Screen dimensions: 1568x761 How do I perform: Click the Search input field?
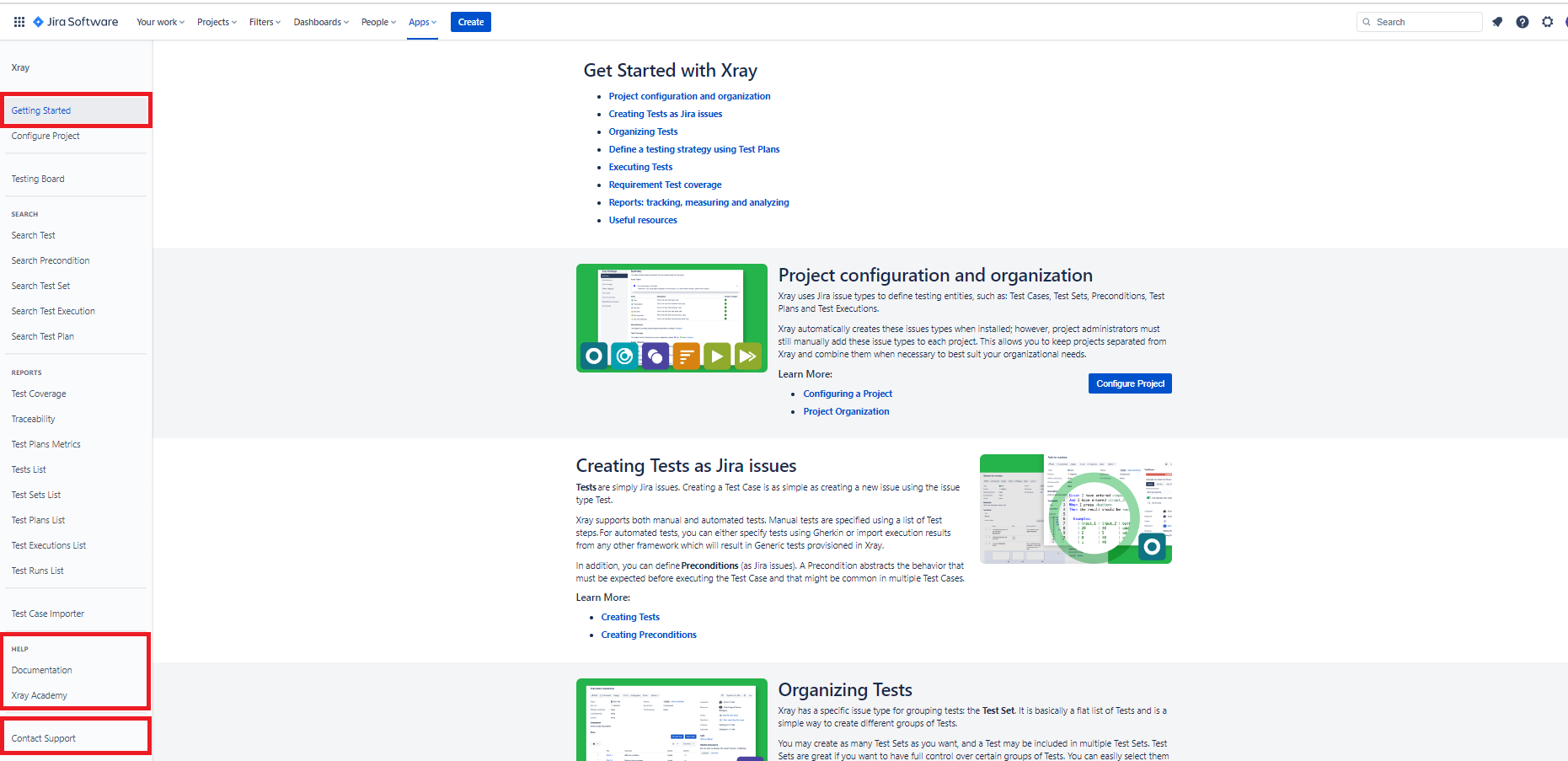coord(1420,22)
